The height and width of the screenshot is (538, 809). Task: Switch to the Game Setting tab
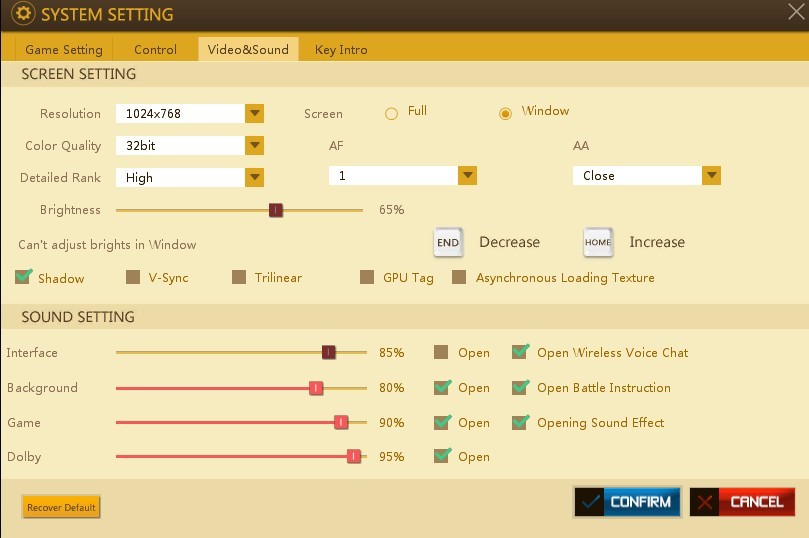(x=64, y=49)
